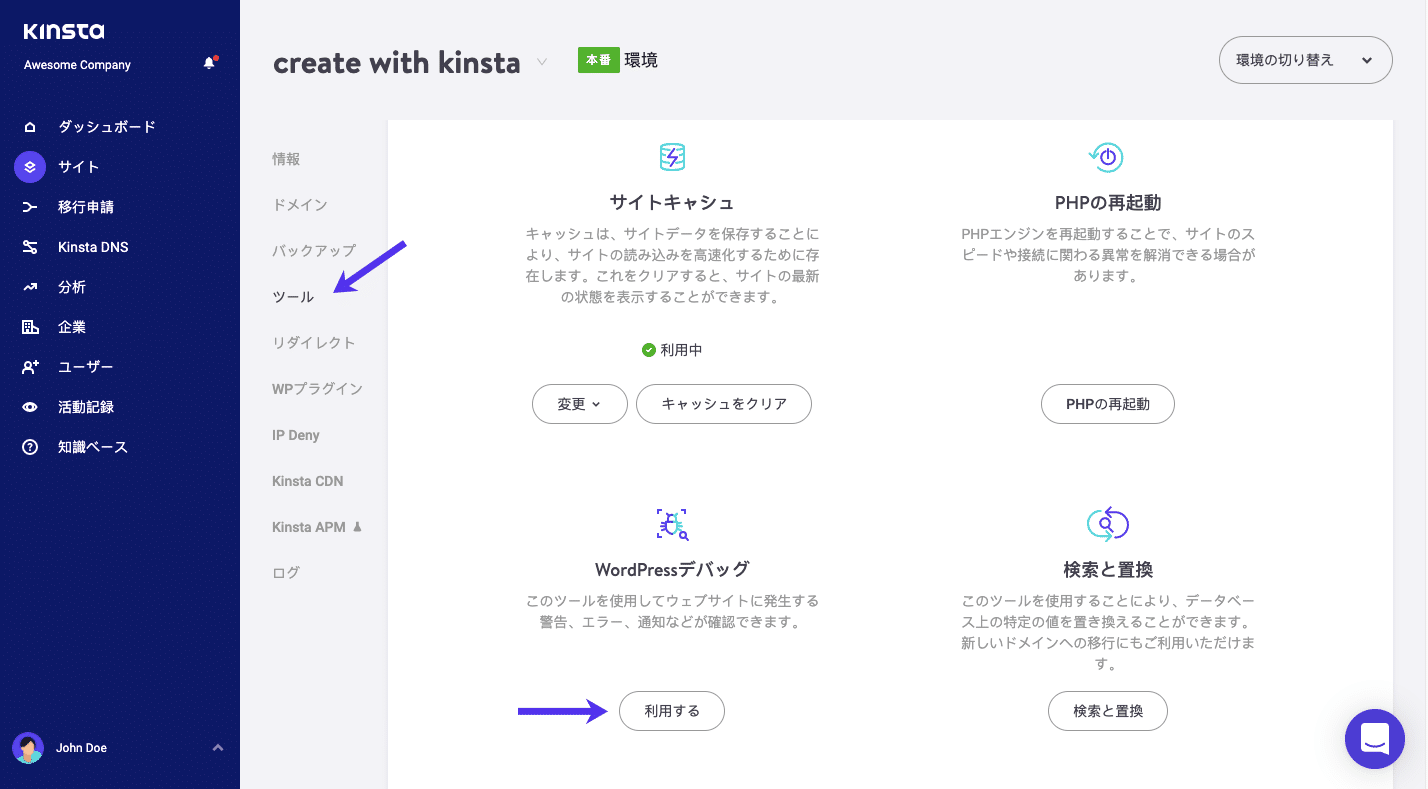Select the ツール tab in site menu
Image resolution: width=1428 pixels, height=789 pixels.
pos(293,297)
